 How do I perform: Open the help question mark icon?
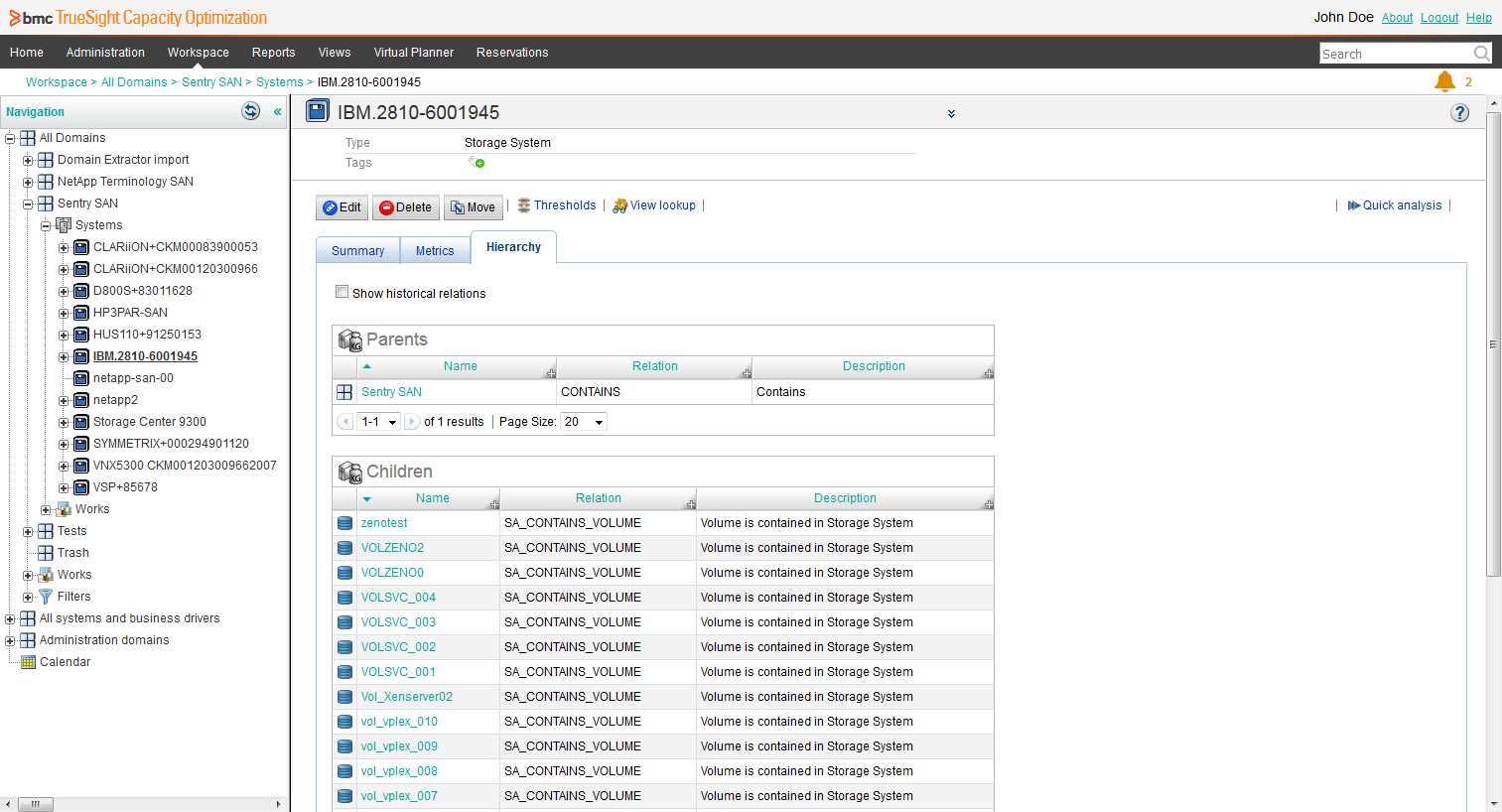(x=1459, y=113)
